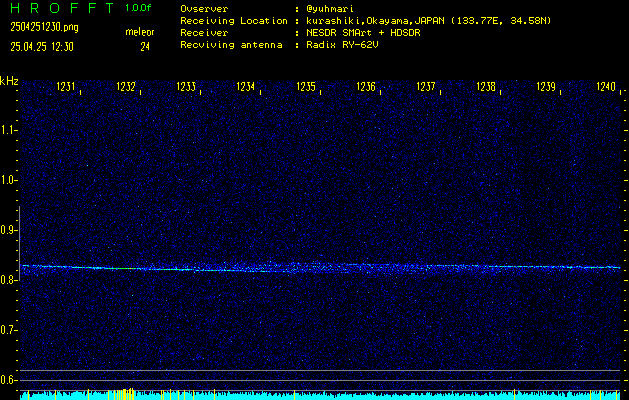
Task: Click the 0.7 kHz axis label
Action: (x=7, y=330)
